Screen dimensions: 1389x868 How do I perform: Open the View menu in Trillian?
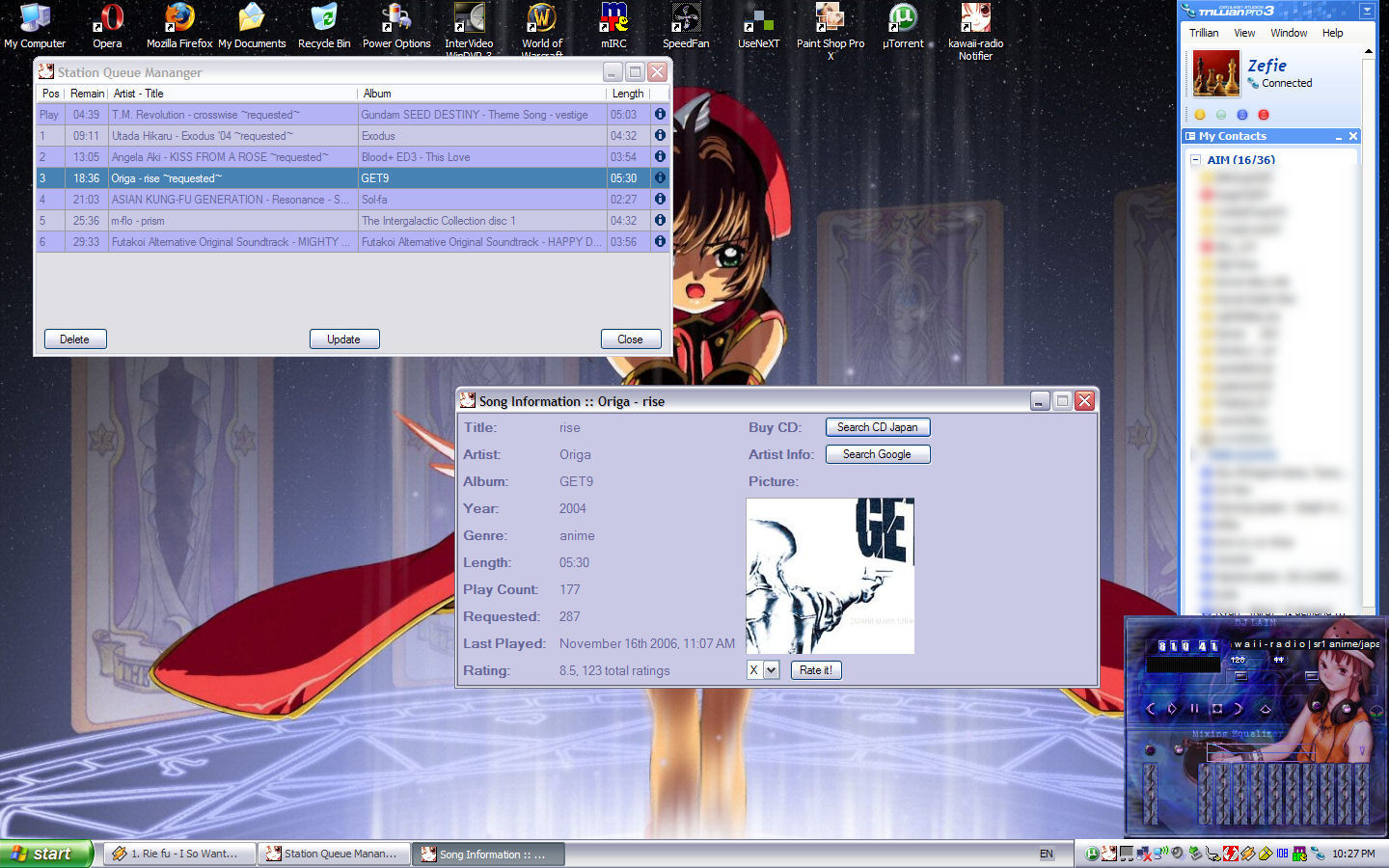click(1244, 33)
